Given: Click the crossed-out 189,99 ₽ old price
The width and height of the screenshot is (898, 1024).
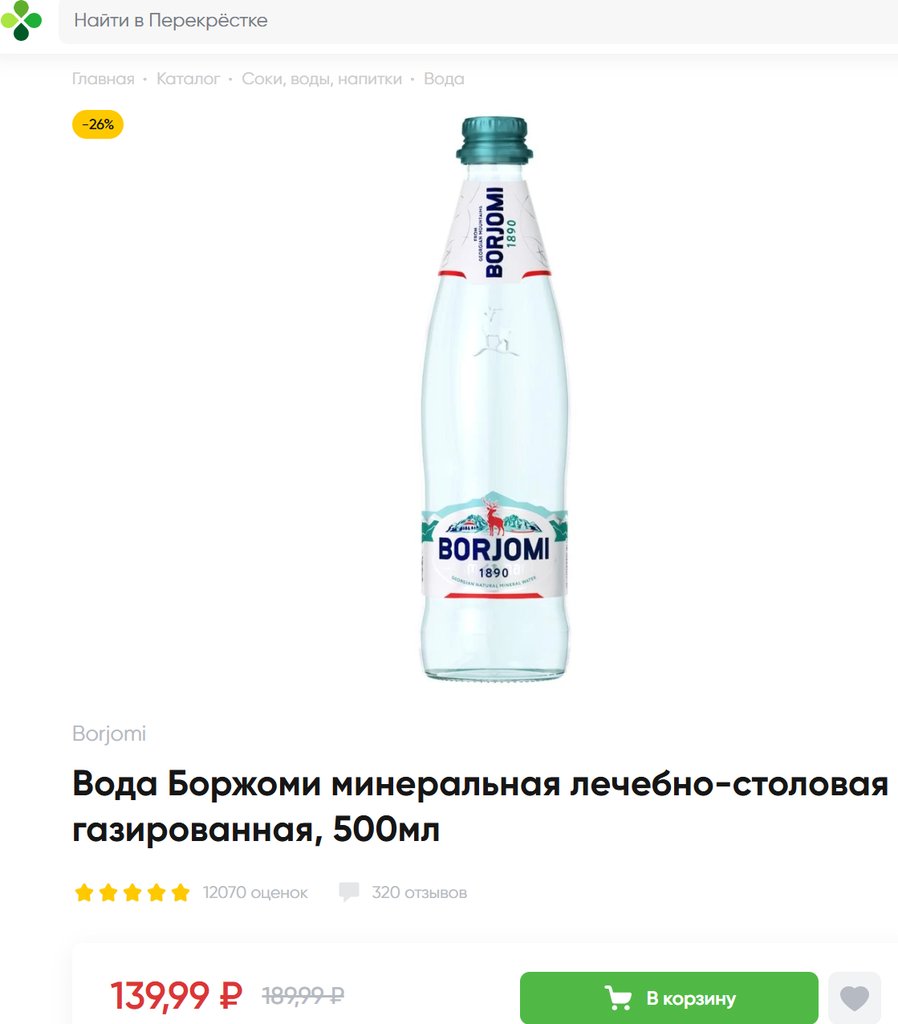Looking at the screenshot, I should pyautogui.click(x=303, y=995).
